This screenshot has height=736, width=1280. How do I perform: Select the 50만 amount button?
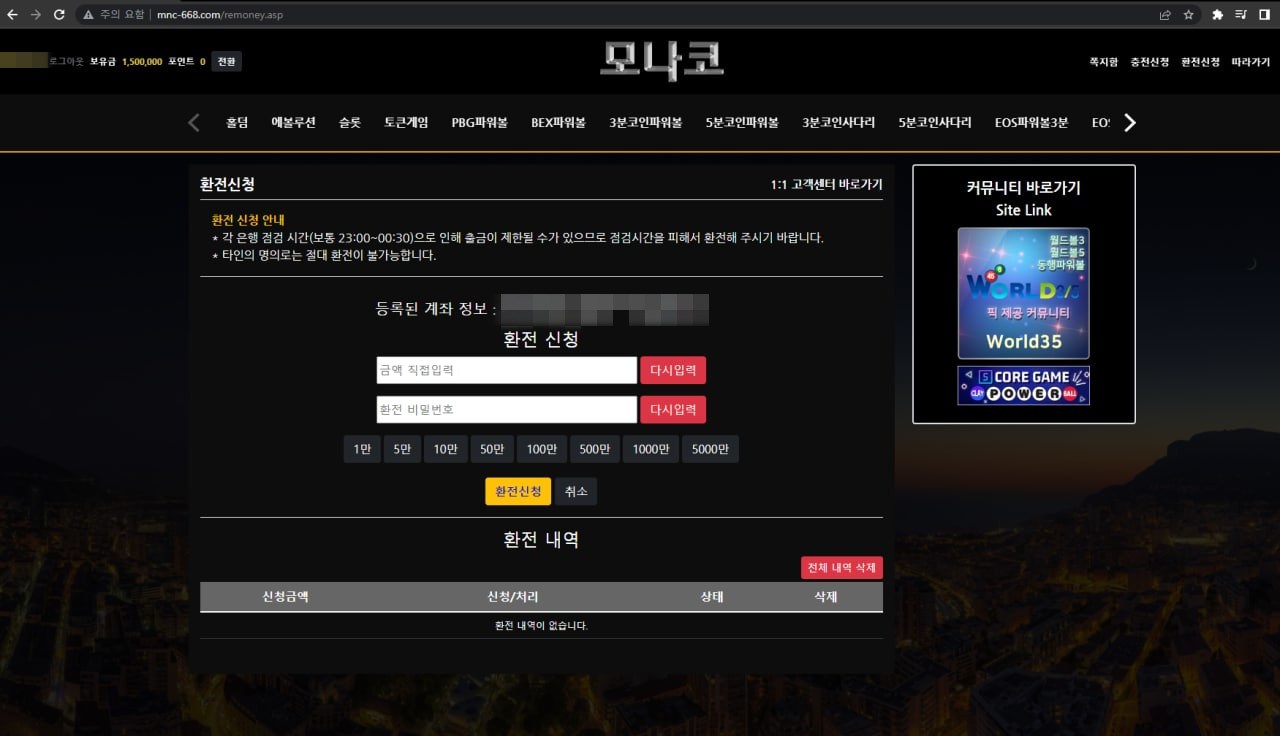tap(492, 450)
